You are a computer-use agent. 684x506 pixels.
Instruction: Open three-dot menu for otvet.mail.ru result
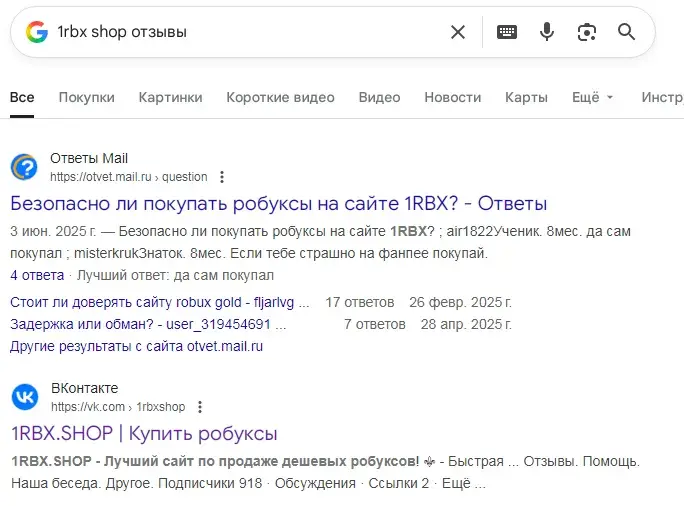coord(222,177)
